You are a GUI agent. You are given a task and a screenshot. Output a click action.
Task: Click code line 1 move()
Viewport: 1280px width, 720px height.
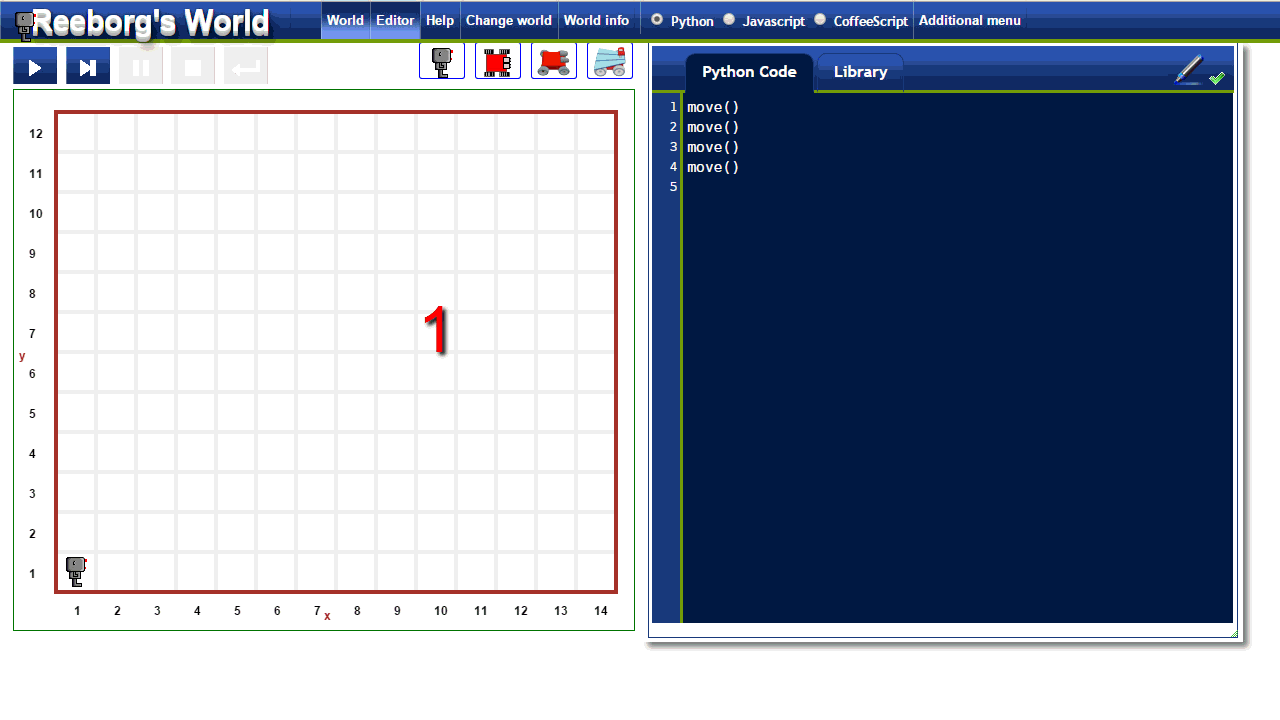pyautogui.click(x=713, y=107)
